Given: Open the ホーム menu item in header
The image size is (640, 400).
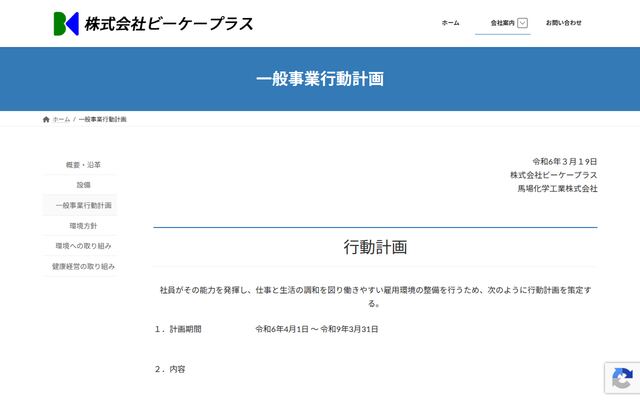Looking at the screenshot, I should [x=450, y=23].
